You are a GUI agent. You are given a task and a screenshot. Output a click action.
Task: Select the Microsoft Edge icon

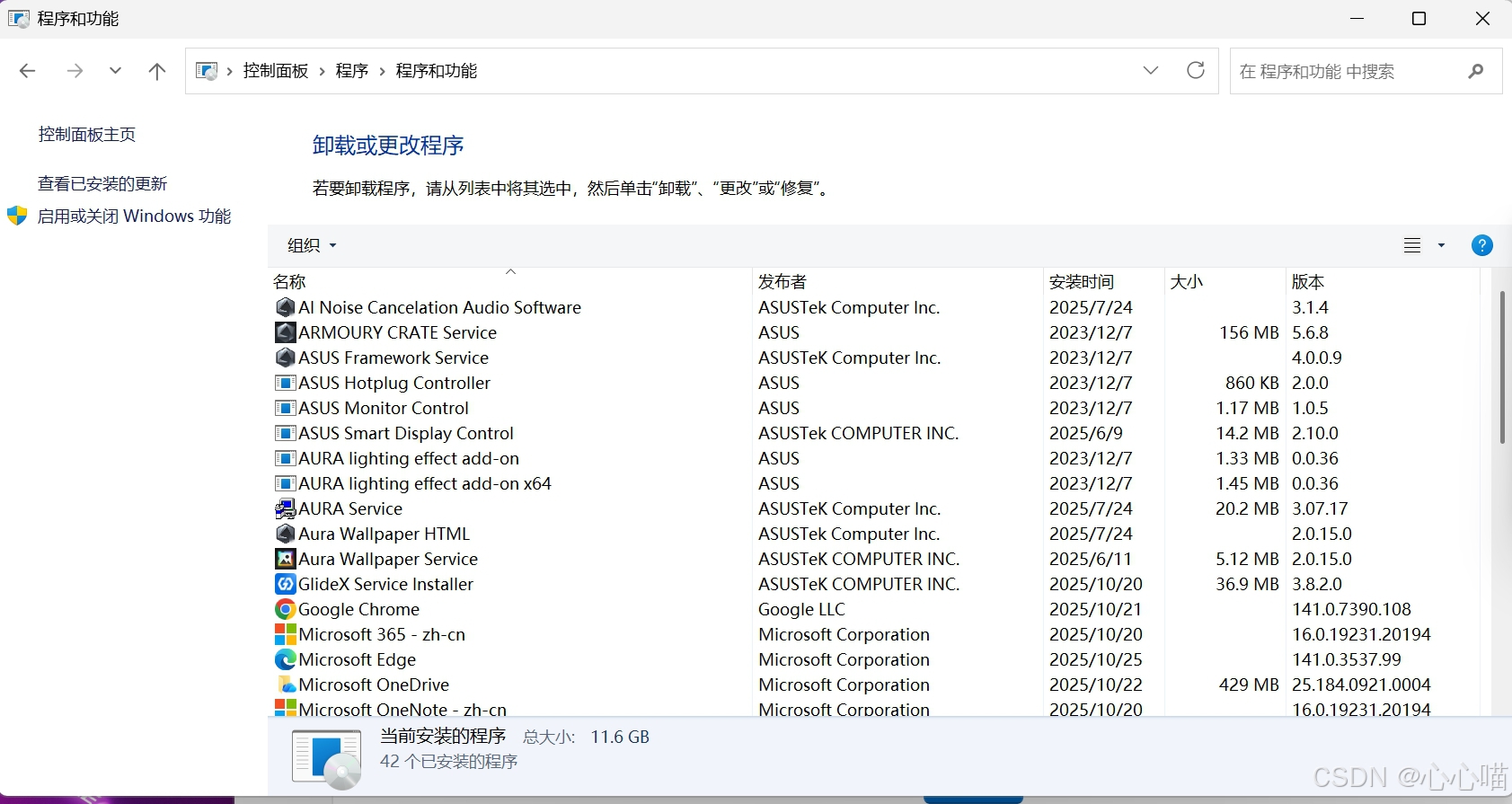[x=285, y=659]
